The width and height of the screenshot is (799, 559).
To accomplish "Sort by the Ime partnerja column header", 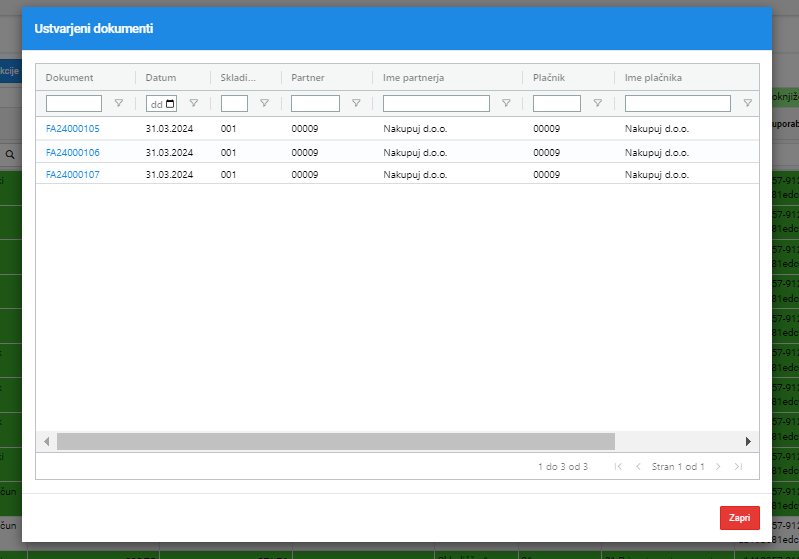I will [x=413, y=78].
